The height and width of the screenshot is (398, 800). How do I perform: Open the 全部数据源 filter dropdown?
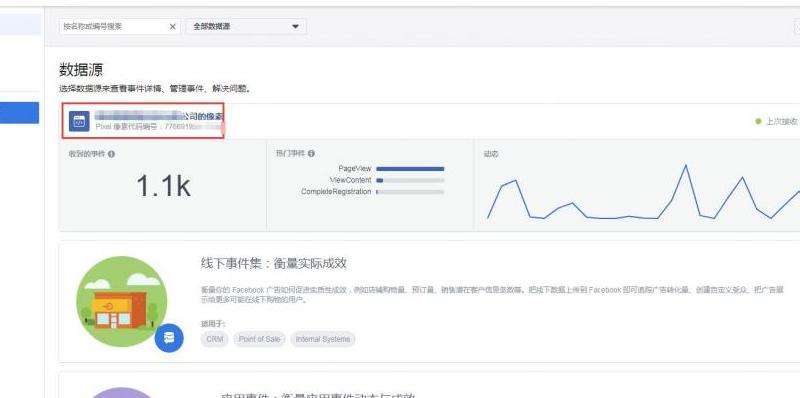[246, 27]
